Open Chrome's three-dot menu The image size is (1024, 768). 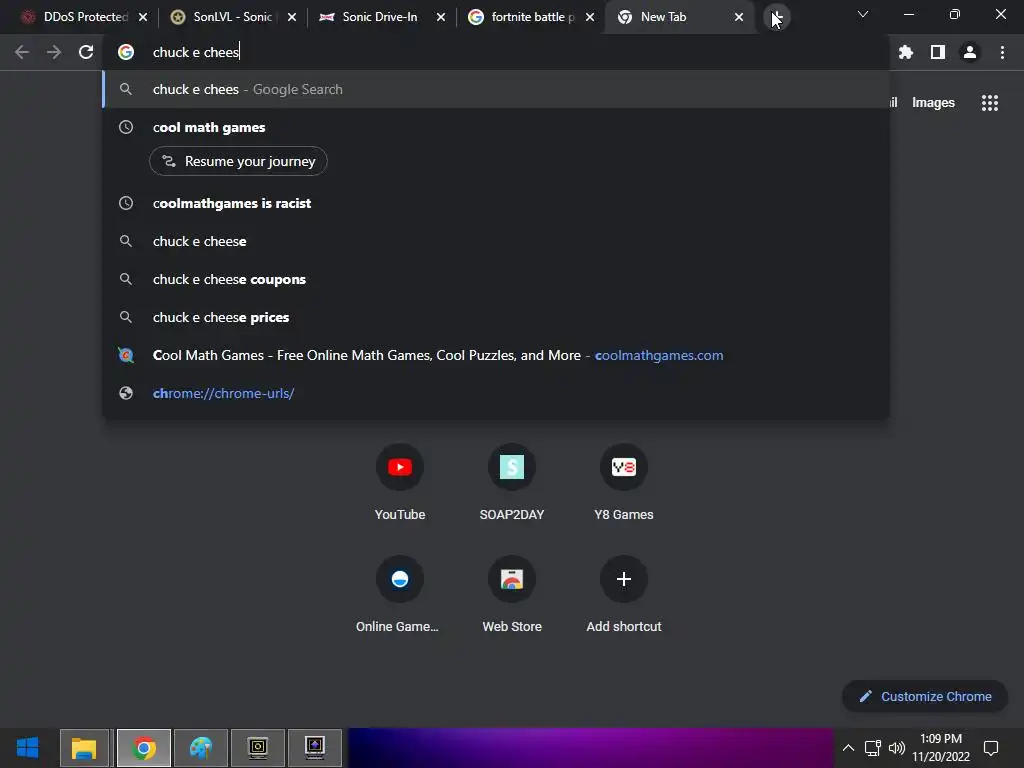click(1002, 52)
